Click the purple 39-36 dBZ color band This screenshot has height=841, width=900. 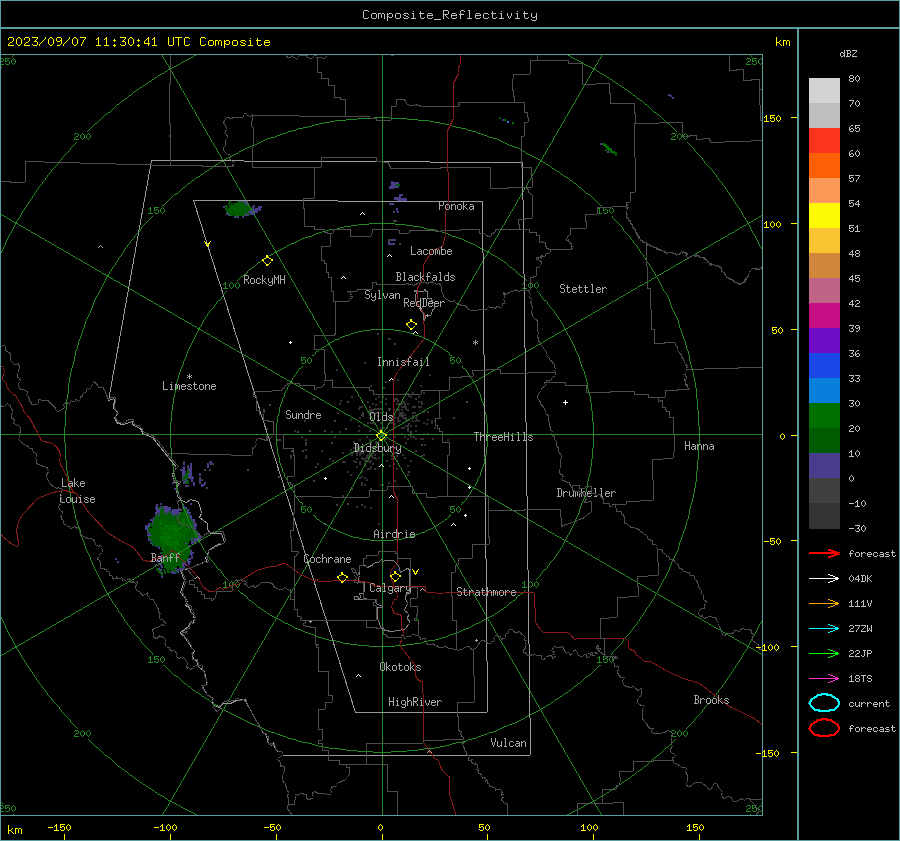824,341
